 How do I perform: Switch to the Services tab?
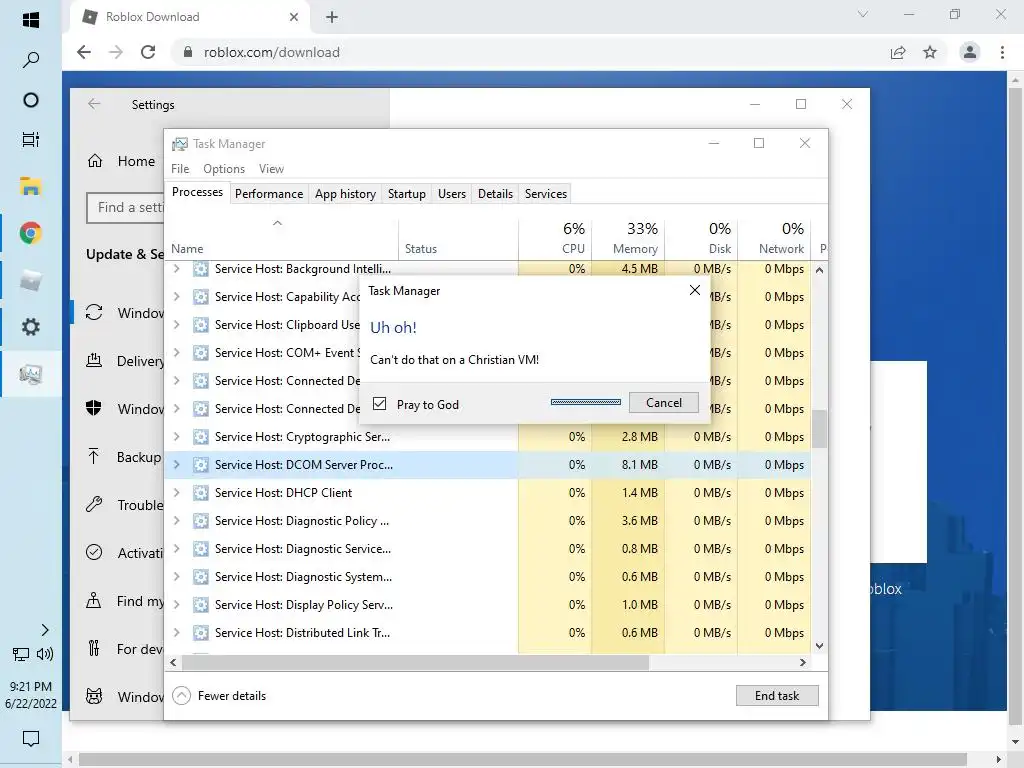coord(546,193)
